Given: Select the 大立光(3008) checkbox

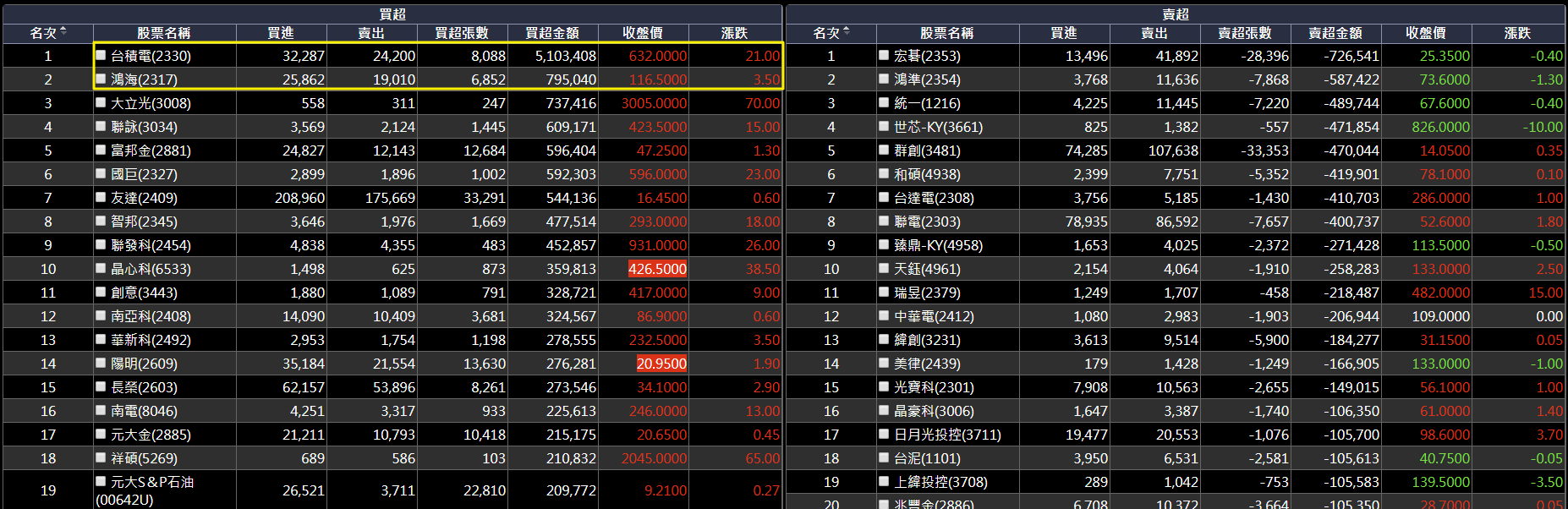Looking at the screenshot, I should [101, 102].
